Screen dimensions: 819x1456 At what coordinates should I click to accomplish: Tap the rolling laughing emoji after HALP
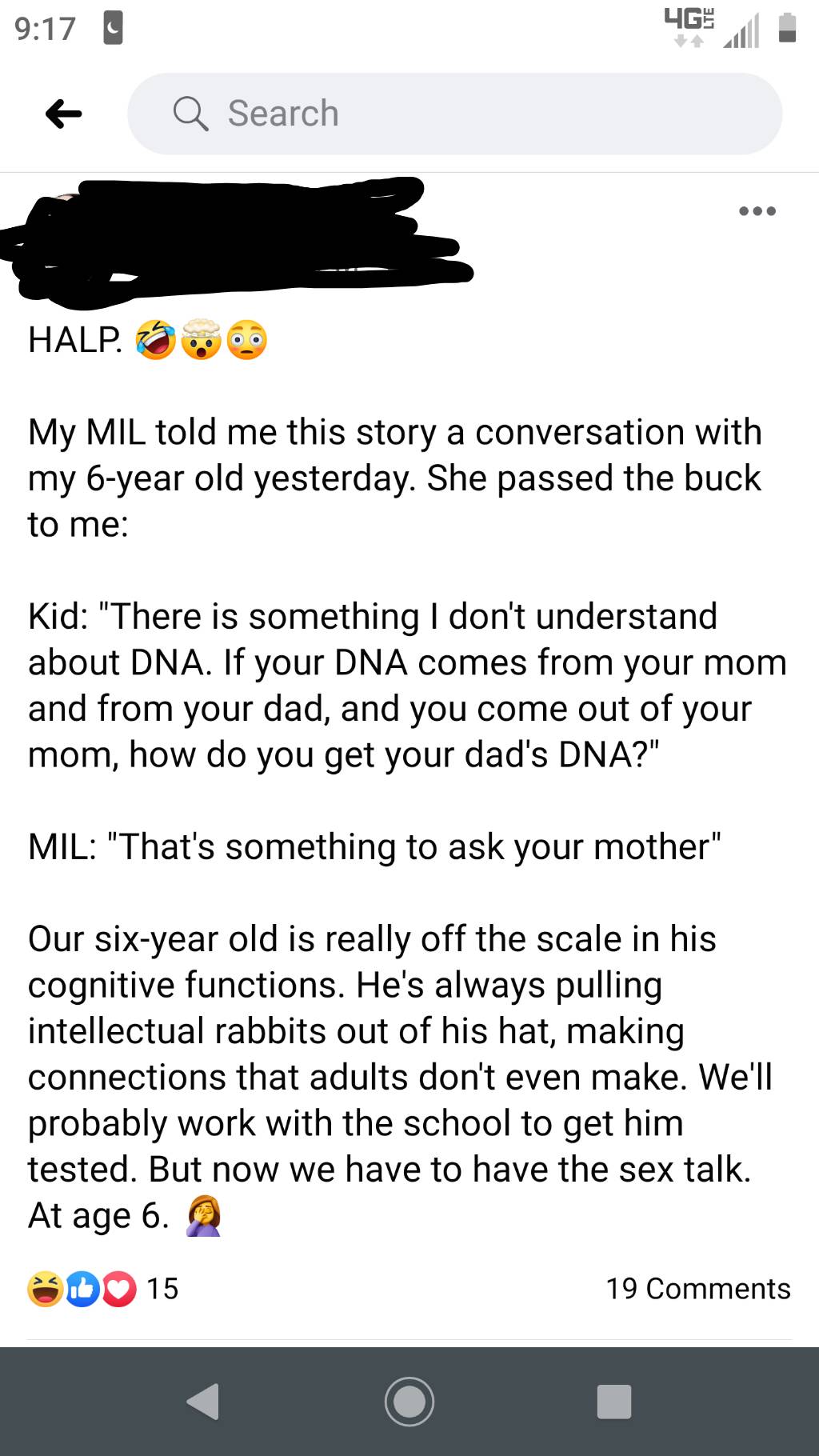point(156,340)
